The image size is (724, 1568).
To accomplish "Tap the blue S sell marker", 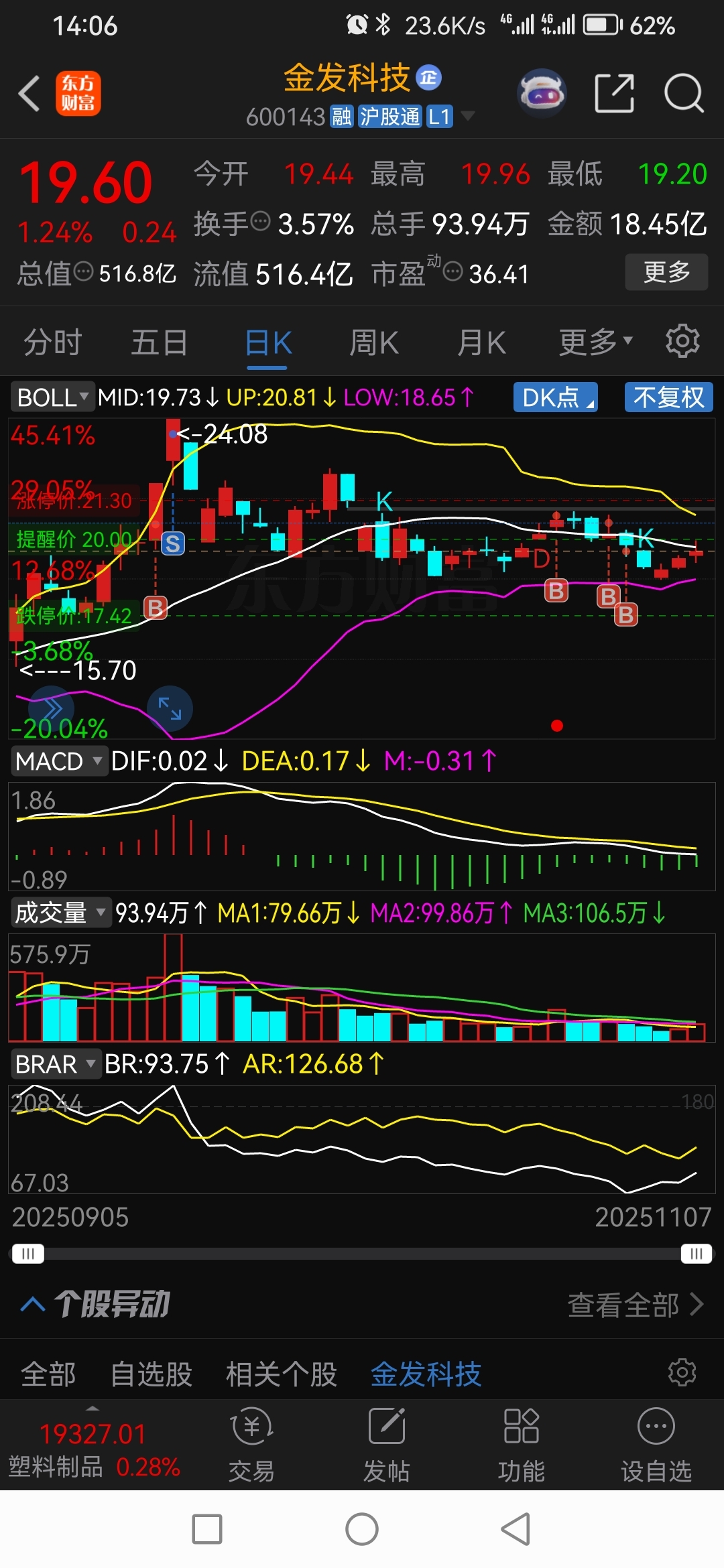I will pos(173,543).
